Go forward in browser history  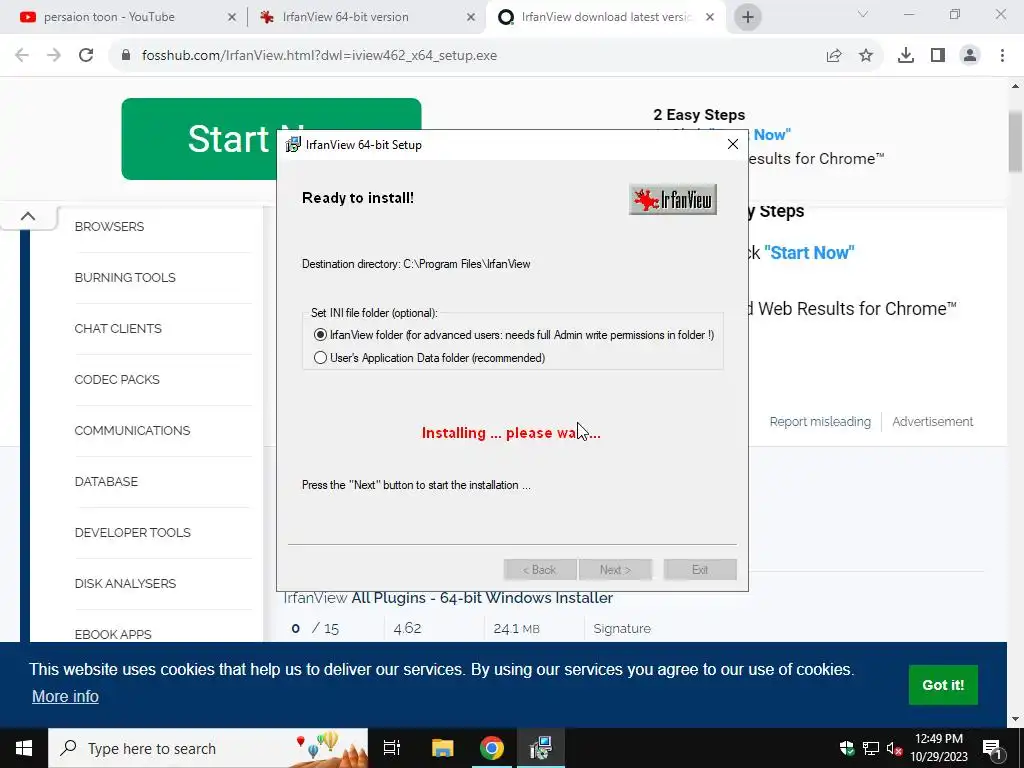tap(54, 56)
